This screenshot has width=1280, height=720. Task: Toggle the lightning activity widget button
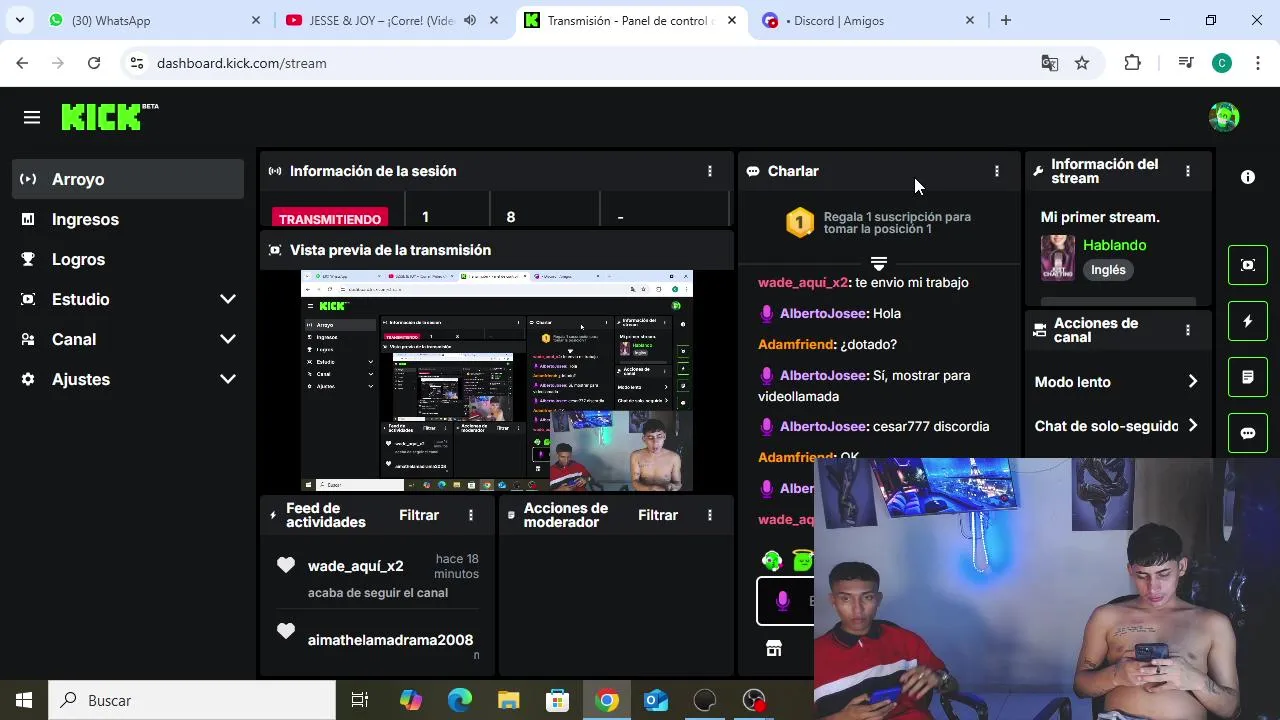click(1248, 321)
